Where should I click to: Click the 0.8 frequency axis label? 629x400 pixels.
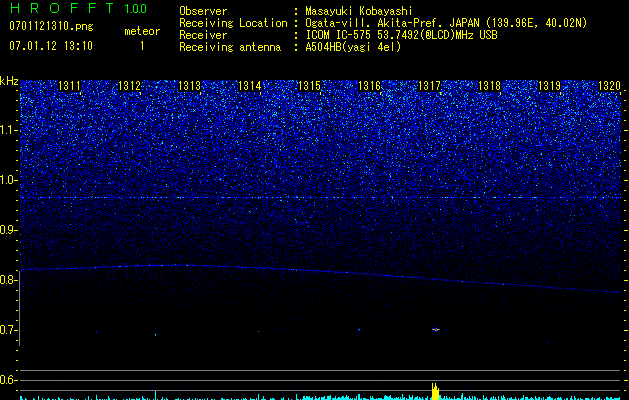pos(9,280)
